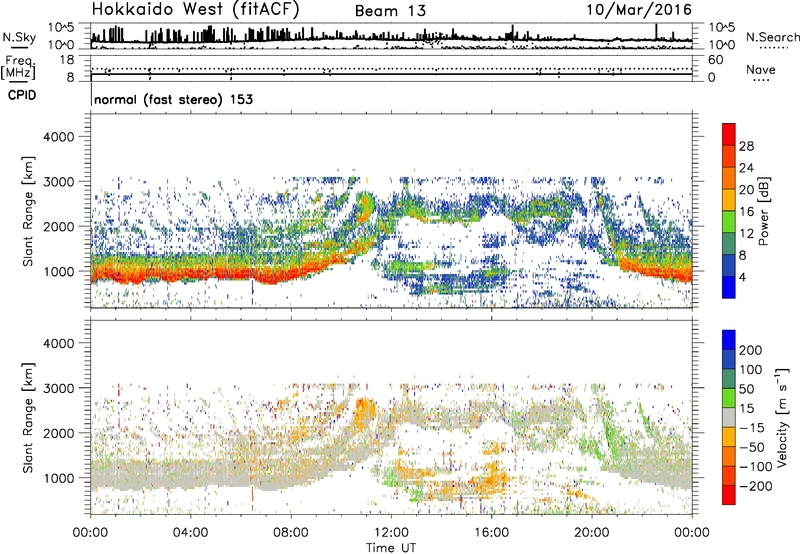Click the '60' Nave axis tick
This screenshot has height=554, width=800.
(716, 60)
